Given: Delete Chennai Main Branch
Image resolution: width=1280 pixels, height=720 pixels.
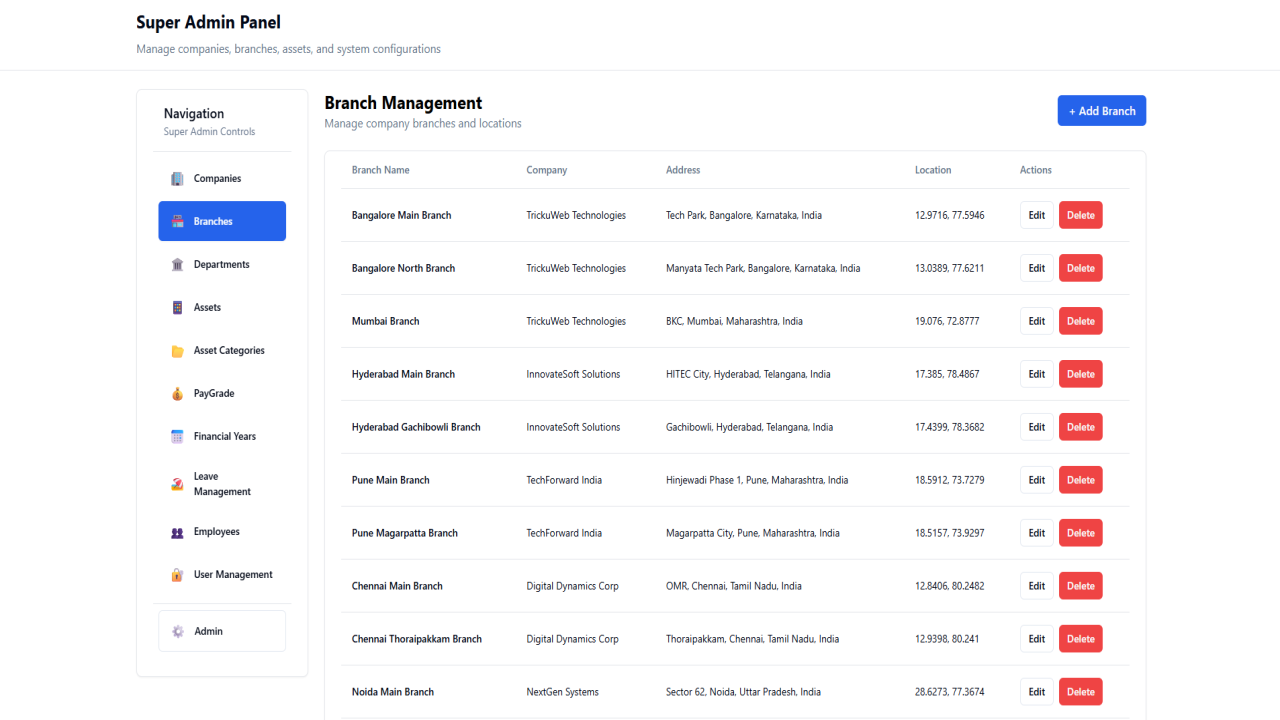Looking at the screenshot, I should pos(1081,586).
